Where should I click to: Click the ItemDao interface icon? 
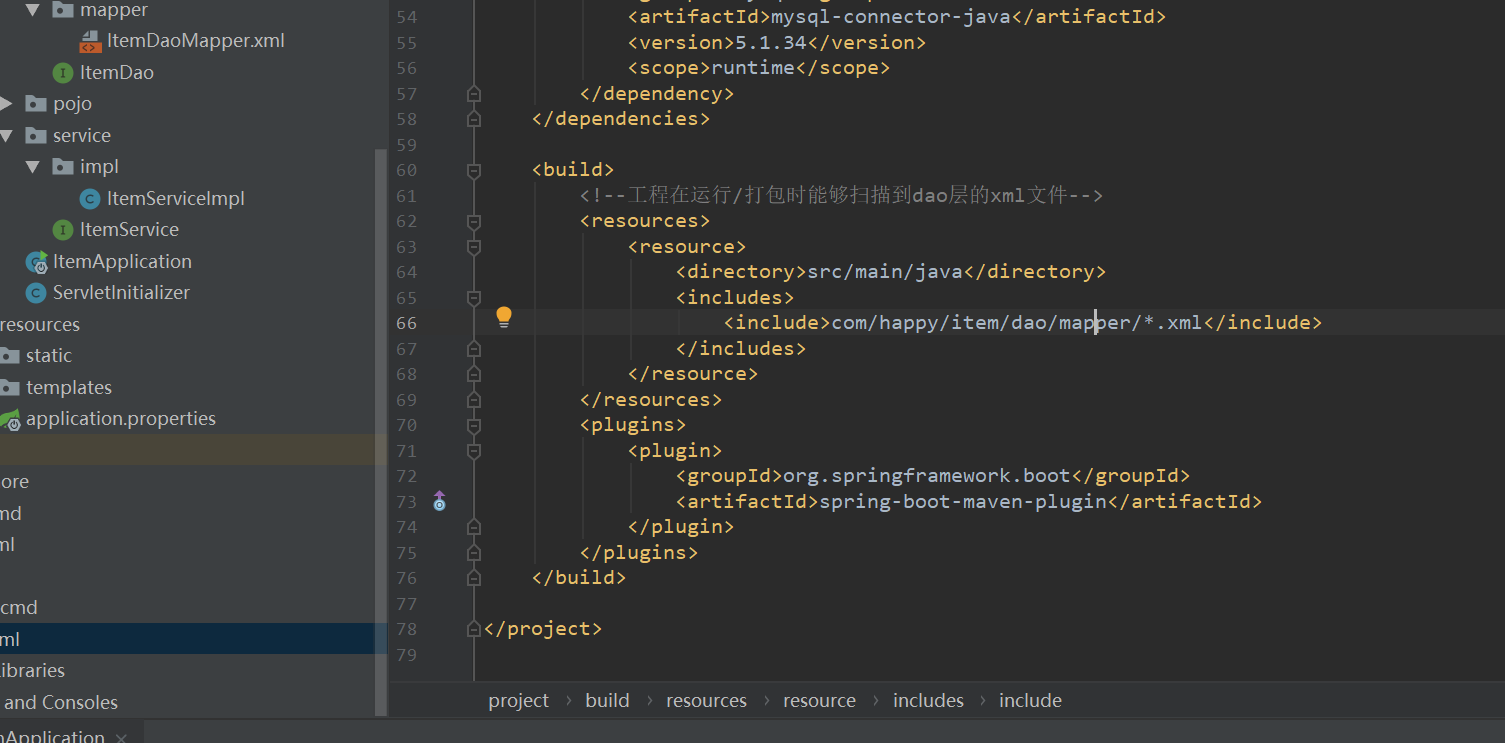pos(63,73)
